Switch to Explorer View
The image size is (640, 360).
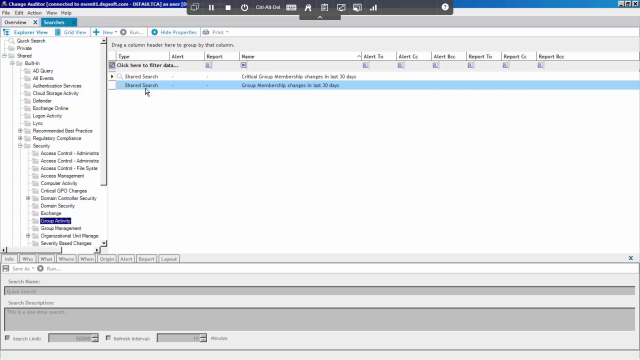coord(26,32)
